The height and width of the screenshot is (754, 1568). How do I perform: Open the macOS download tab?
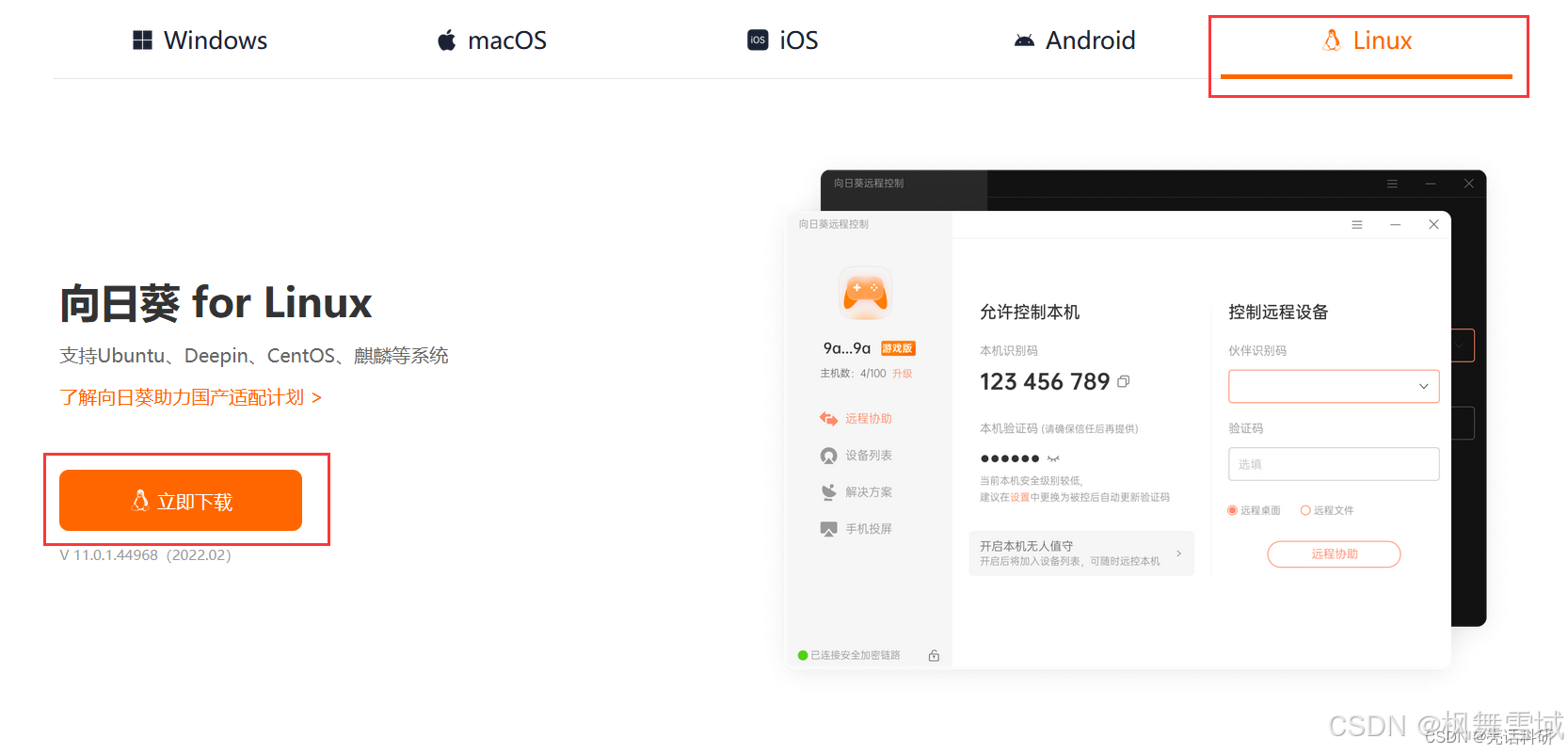(x=491, y=40)
